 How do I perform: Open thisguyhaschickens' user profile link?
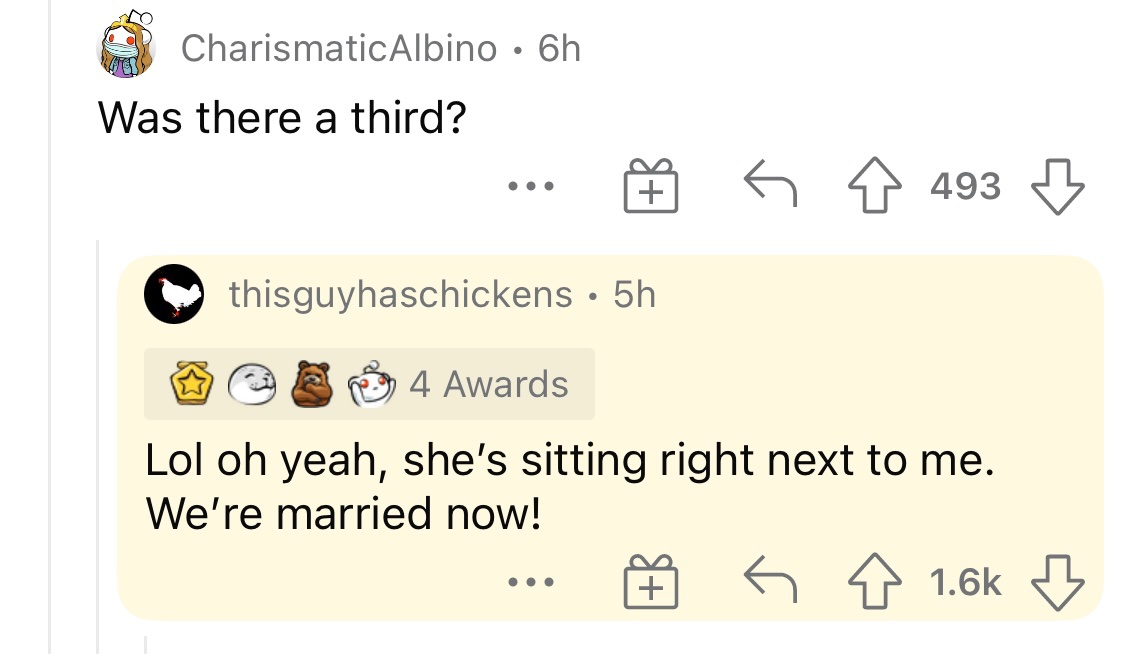click(400, 294)
